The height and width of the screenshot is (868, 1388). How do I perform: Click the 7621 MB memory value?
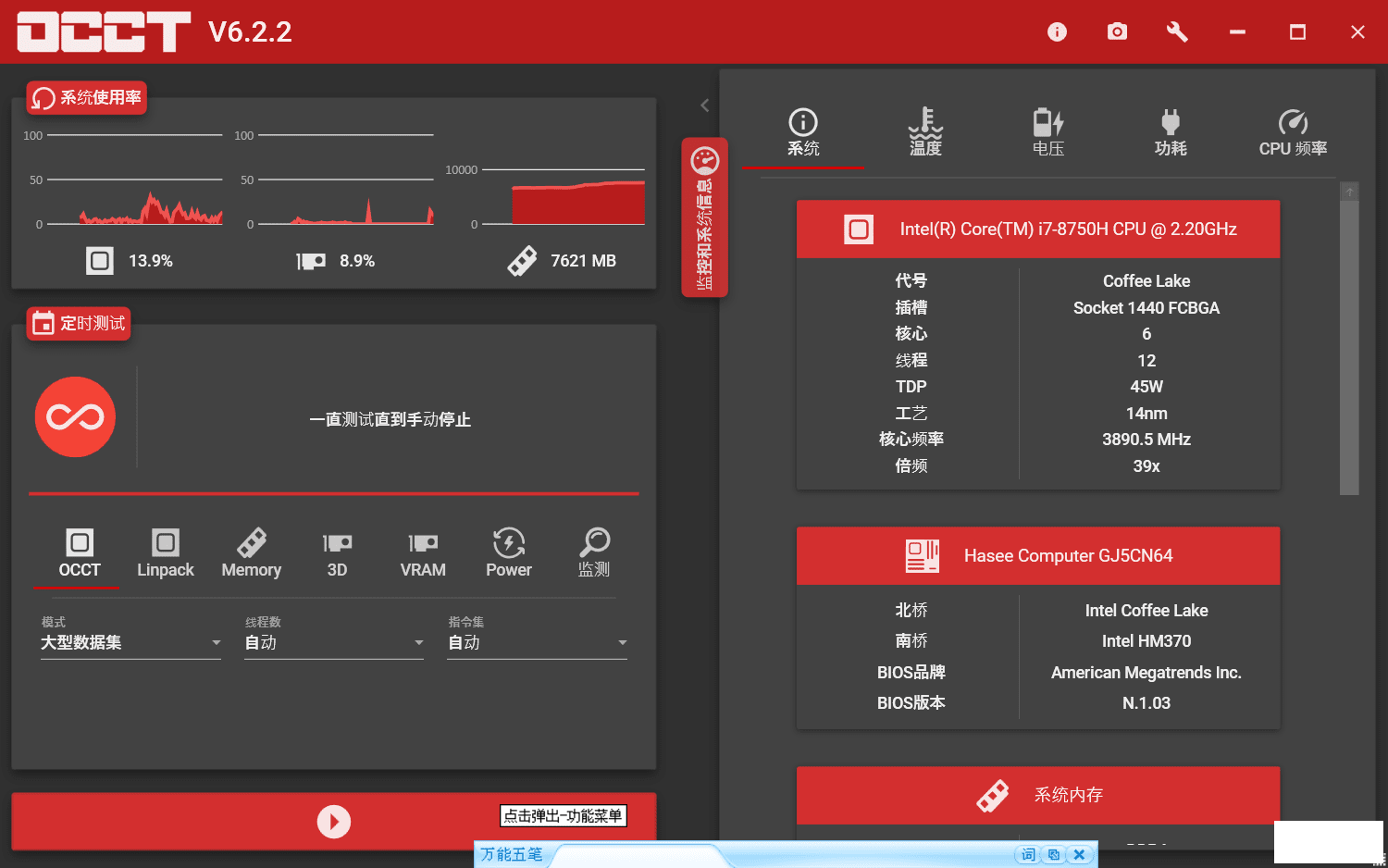click(583, 261)
